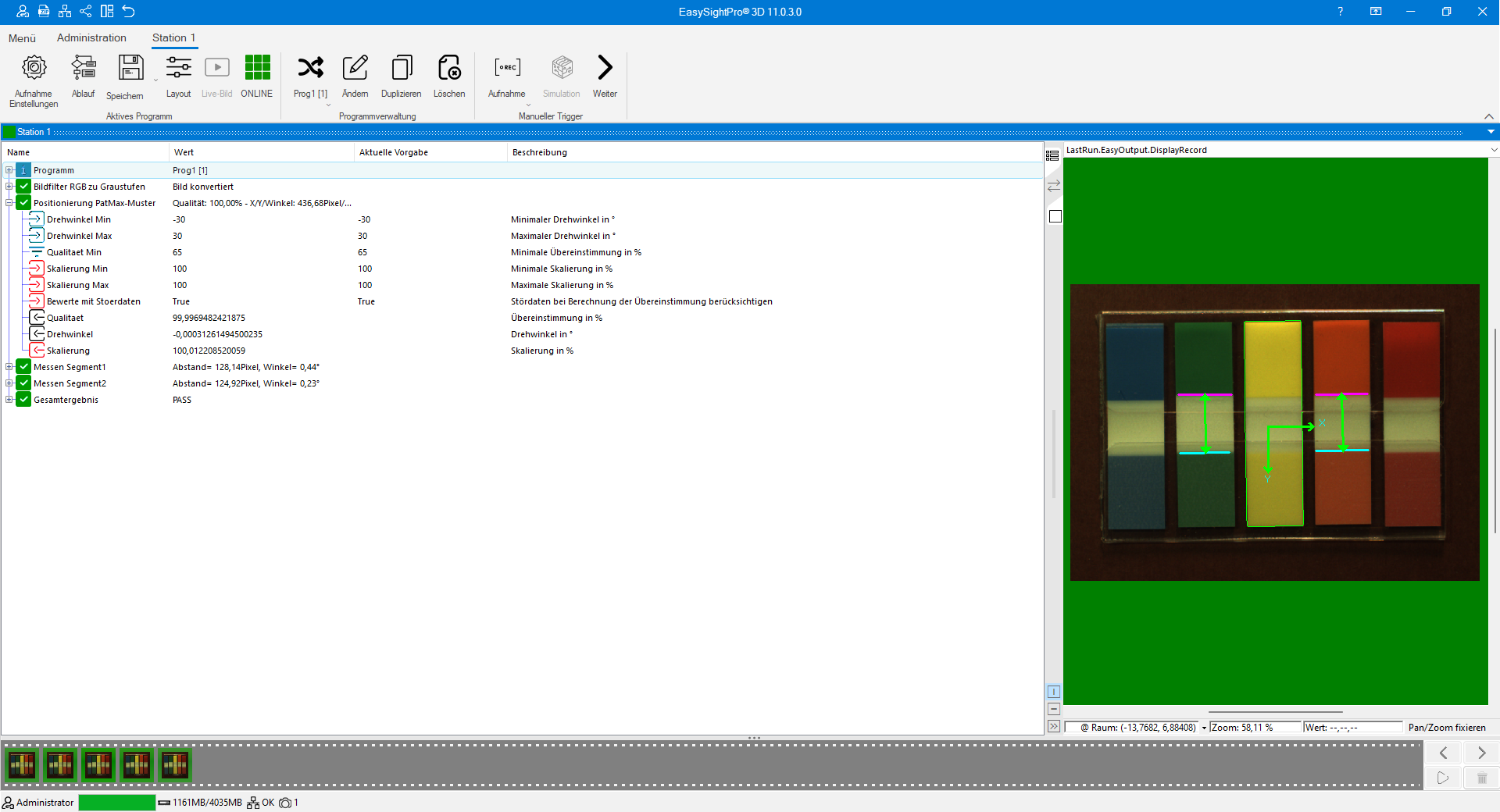
Task: Toggle checkbox beside image display panel
Action: [x=1055, y=216]
